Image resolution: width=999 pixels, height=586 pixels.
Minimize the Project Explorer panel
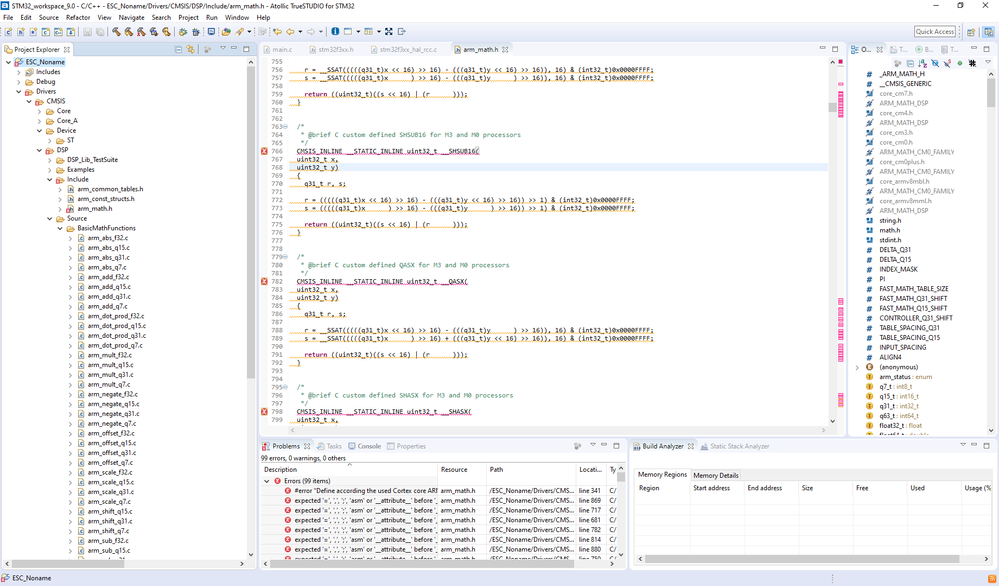(234, 48)
